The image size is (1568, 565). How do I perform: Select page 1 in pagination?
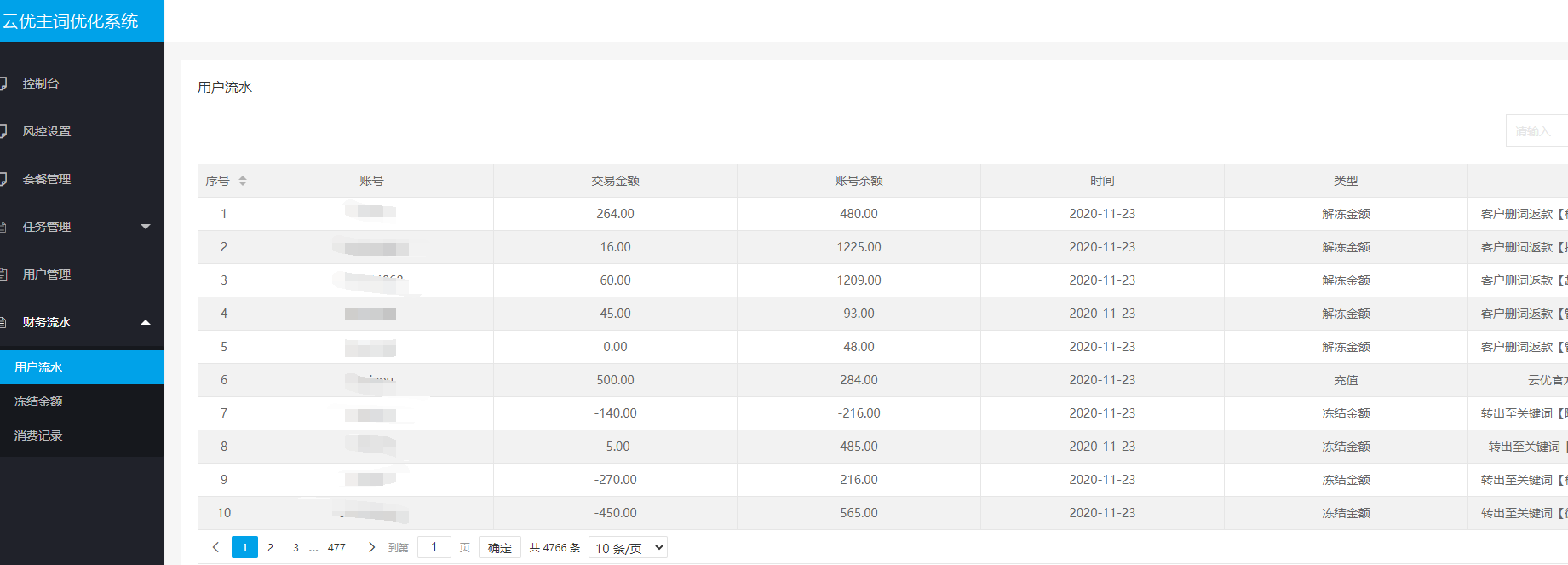(244, 547)
